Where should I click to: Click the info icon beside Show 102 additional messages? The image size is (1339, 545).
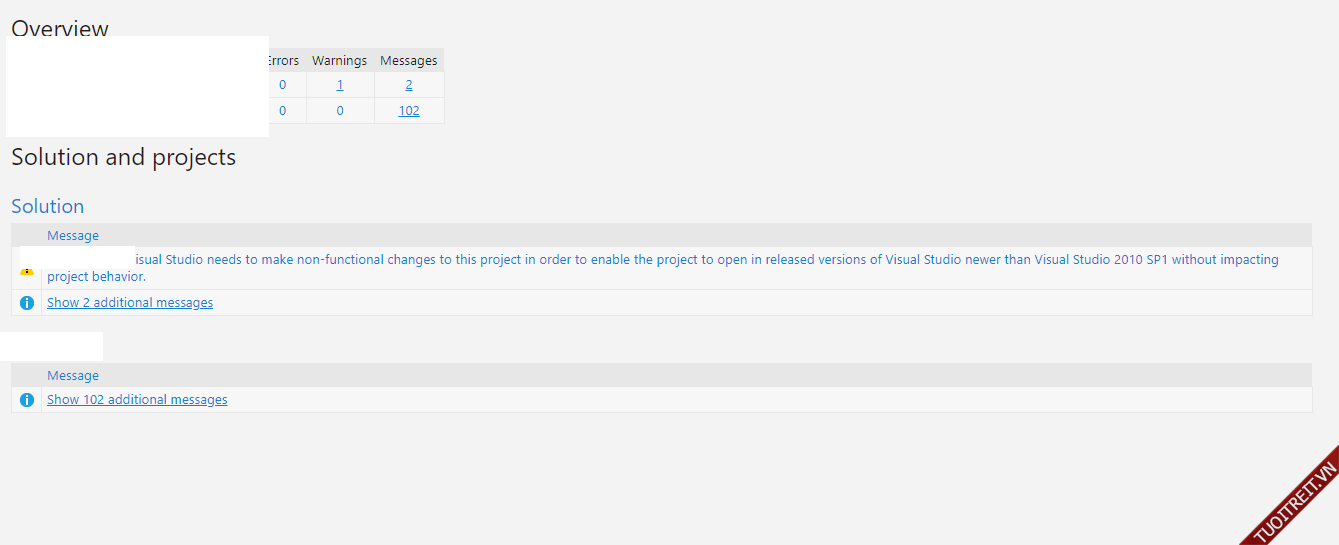coord(27,400)
